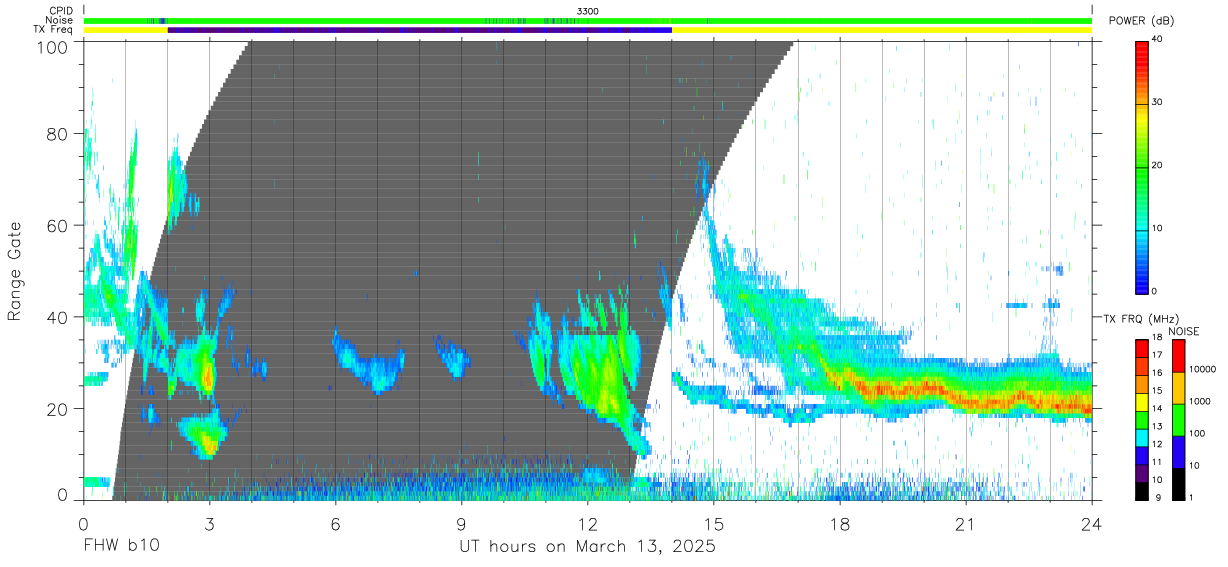This screenshot has height=567, width=1228.
Task: Click the red band of the NOISE scale
Action: click(x=1179, y=356)
